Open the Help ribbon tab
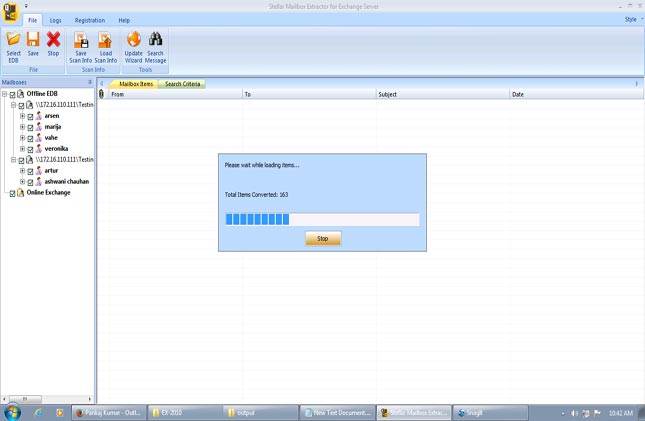 124,20
